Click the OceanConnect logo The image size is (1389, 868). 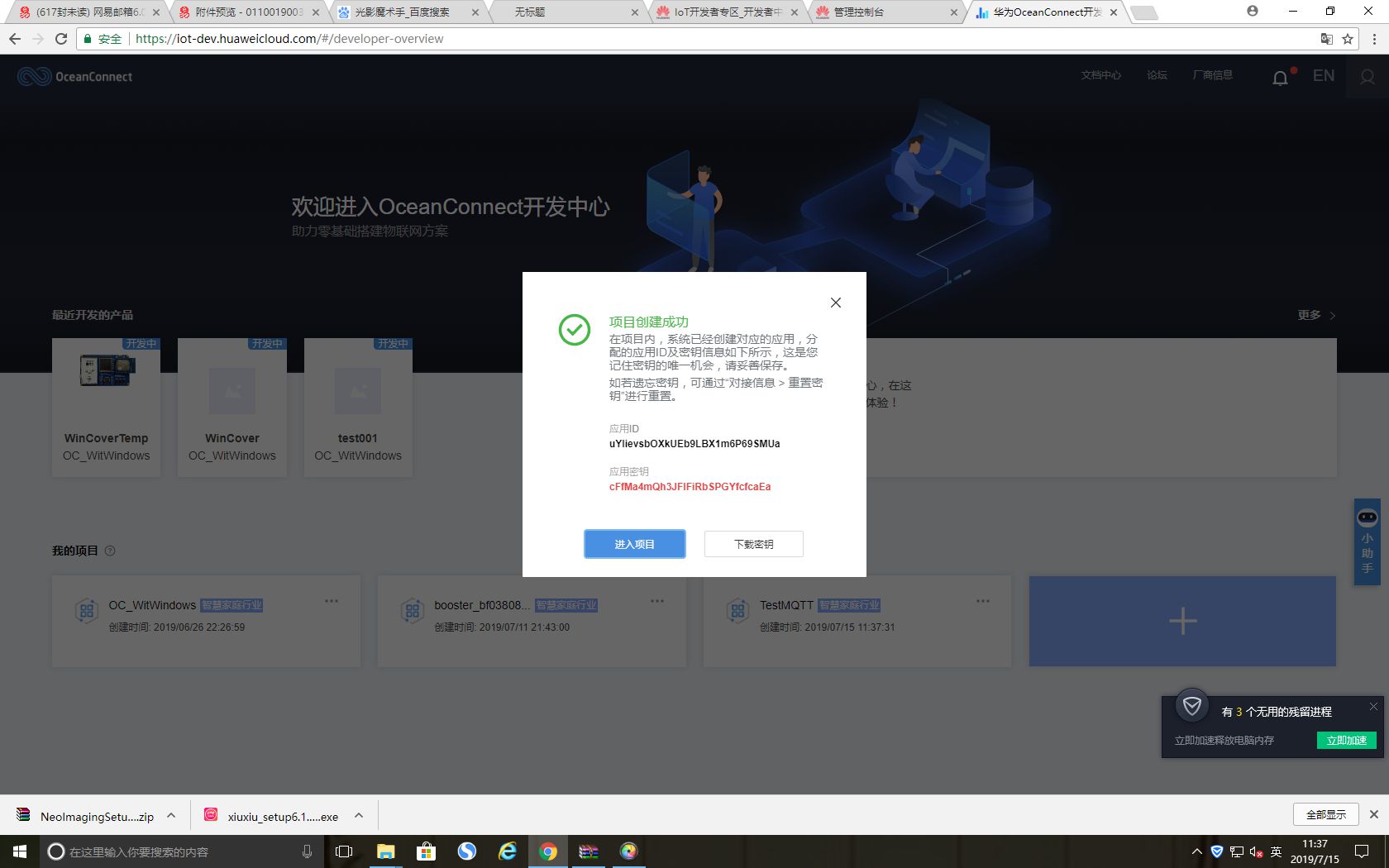click(x=74, y=77)
